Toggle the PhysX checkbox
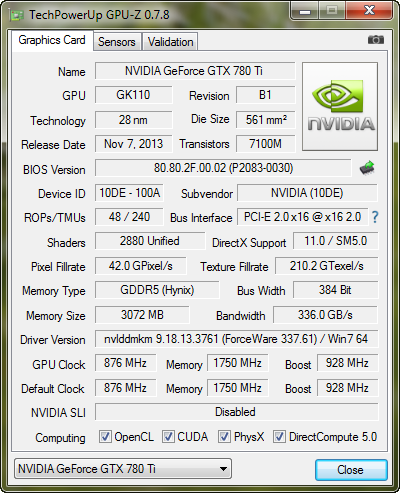This screenshot has width=400, height=493. (224, 436)
